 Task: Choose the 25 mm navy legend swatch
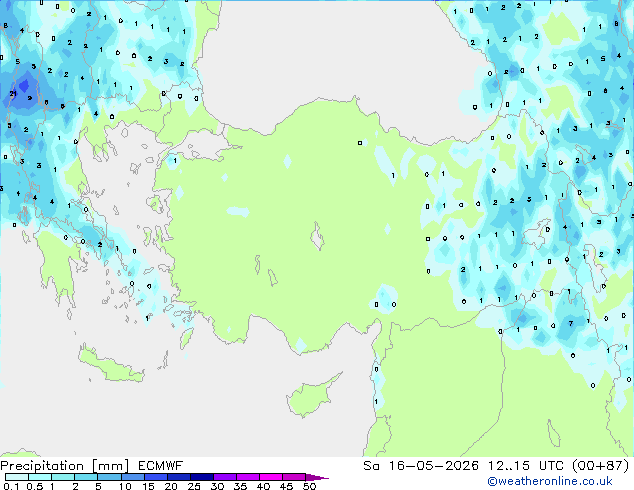(201, 477)
